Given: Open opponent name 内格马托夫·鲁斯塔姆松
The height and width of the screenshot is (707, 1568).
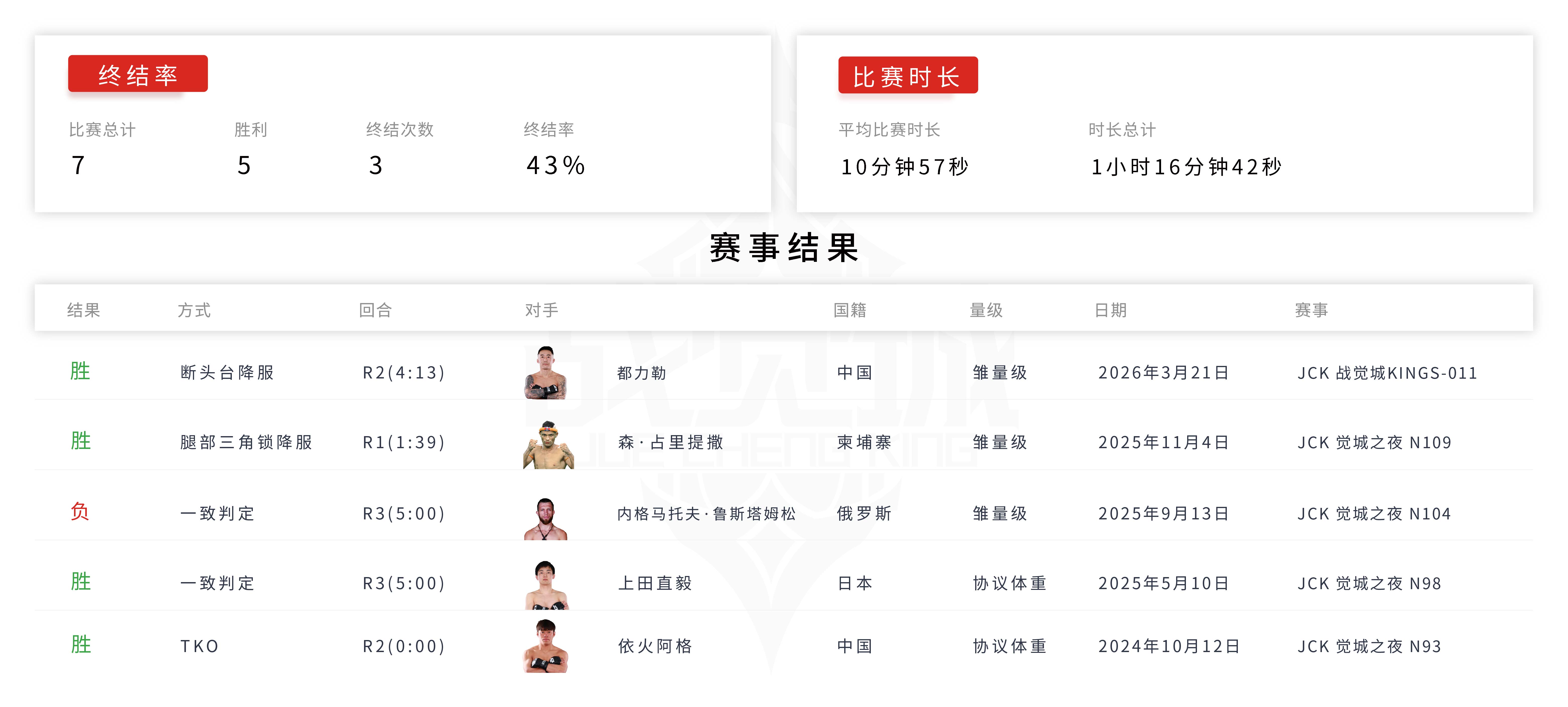Looking at the screenshot, I should pos(706,514).
